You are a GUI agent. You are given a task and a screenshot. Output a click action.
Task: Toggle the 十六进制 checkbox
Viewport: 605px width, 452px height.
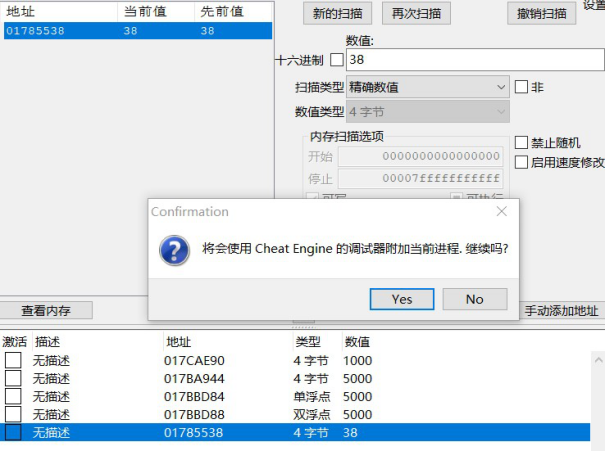337,60
